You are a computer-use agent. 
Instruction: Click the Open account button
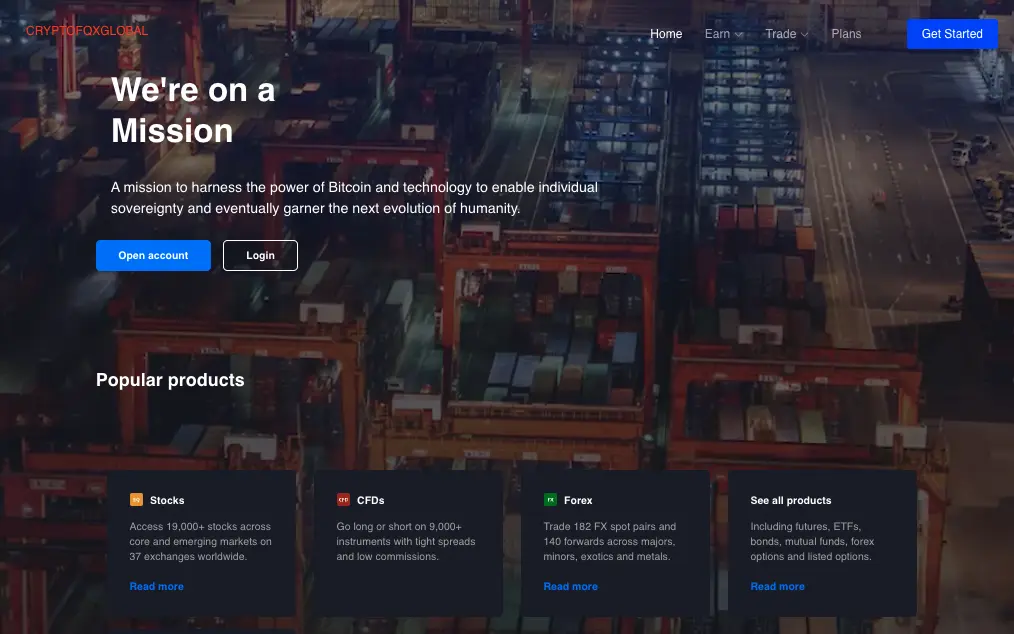pyautogui.click(x=153, y=256)
